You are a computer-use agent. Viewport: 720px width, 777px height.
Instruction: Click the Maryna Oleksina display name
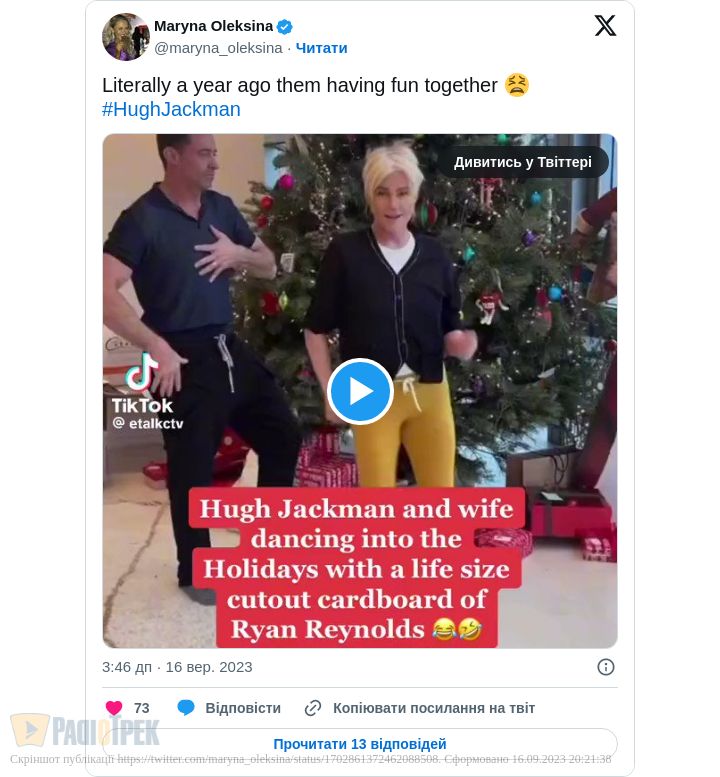(x=214, y=26)
